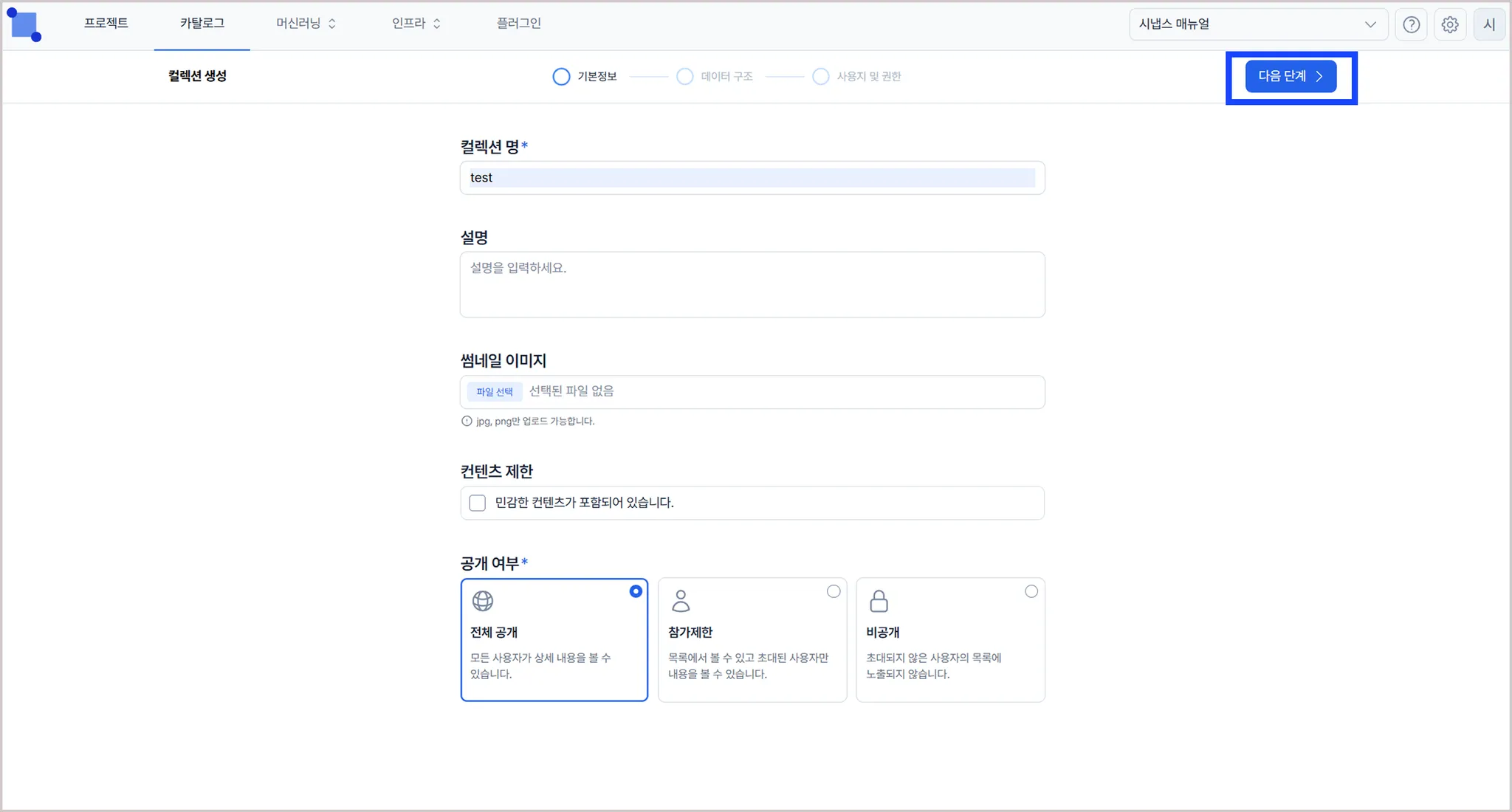This screenshot has height=812, width=1512.
Task: Select the 전체 공개 radio button
Action: click(636, 591)
